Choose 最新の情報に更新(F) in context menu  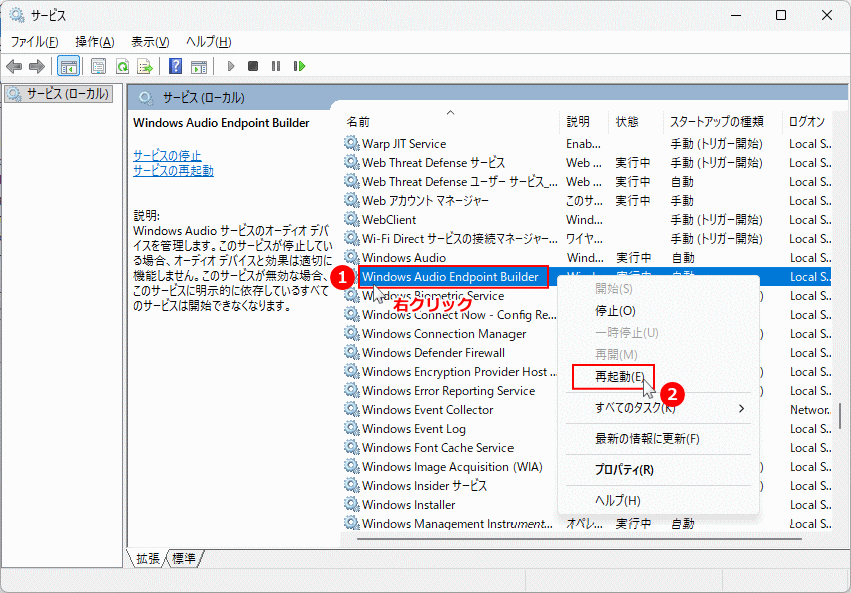point(658,438)
